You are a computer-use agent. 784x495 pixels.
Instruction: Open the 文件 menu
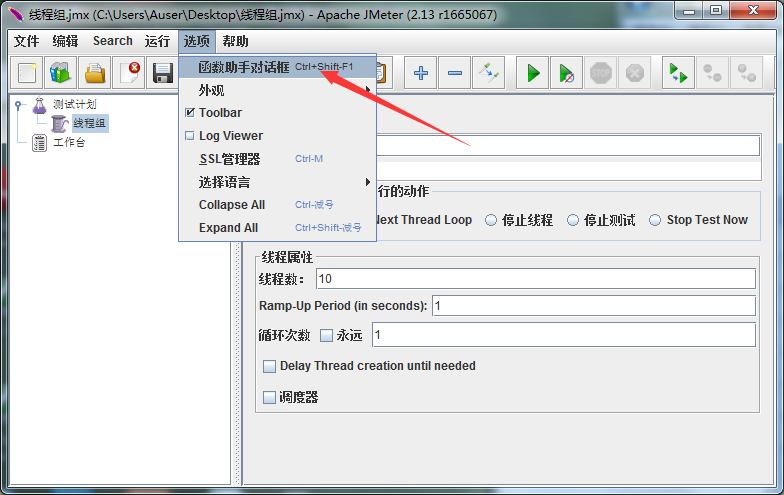point(26,41)
